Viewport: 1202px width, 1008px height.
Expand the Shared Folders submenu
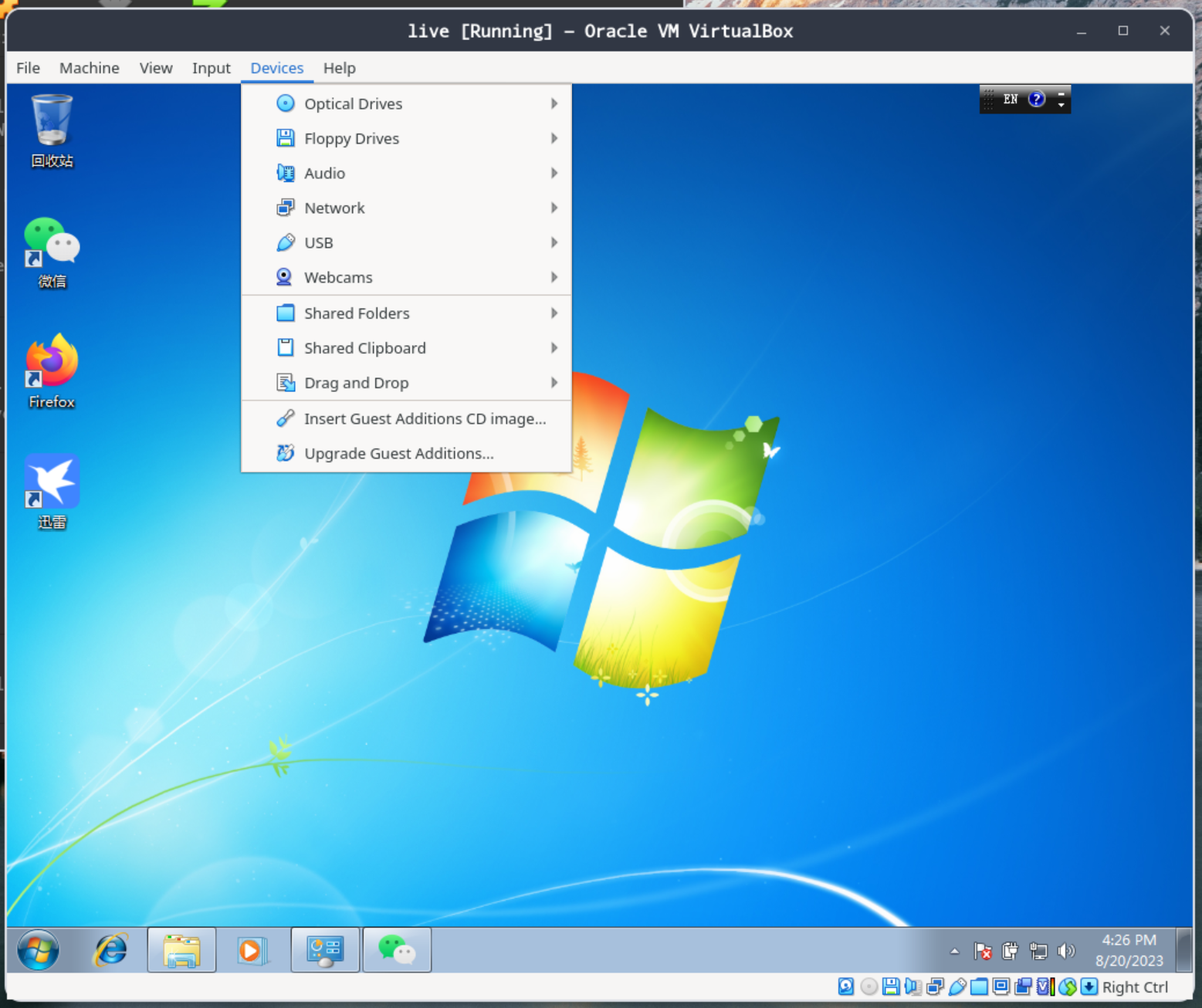[x=406, y=313]
